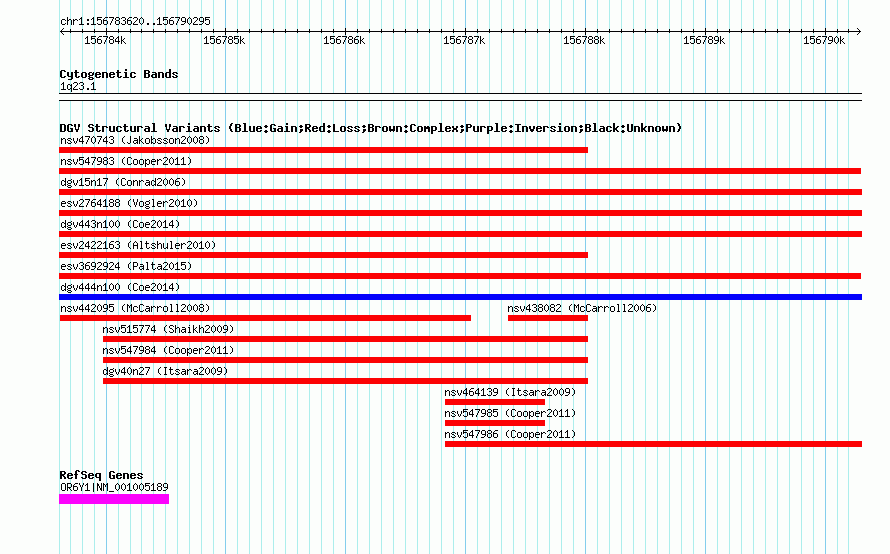Select the blue gain bar for dgv444n100

[x=460, y=297]
